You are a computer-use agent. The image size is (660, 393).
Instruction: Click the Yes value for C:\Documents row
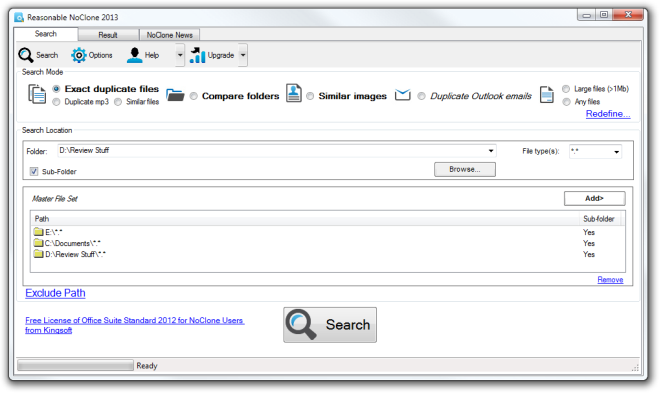point(589,243)
